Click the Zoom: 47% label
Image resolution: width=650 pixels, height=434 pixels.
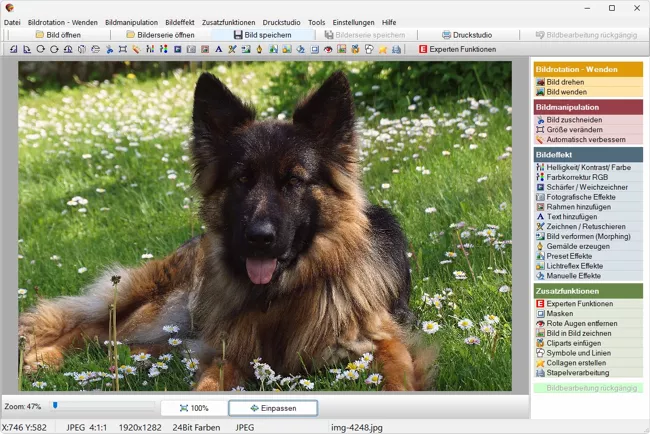[23, 407]
